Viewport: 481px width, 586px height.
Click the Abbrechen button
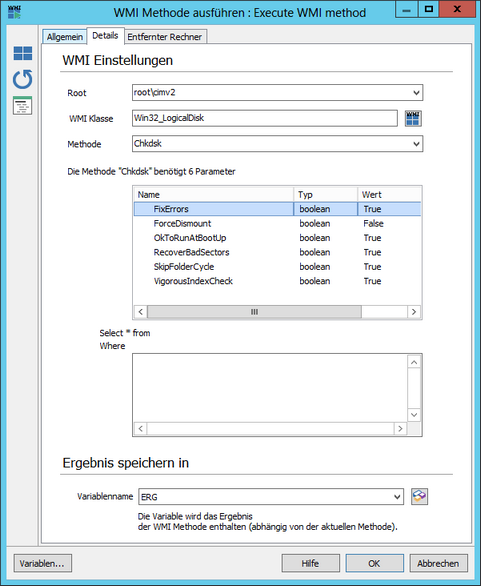click(x=438, y=563)
